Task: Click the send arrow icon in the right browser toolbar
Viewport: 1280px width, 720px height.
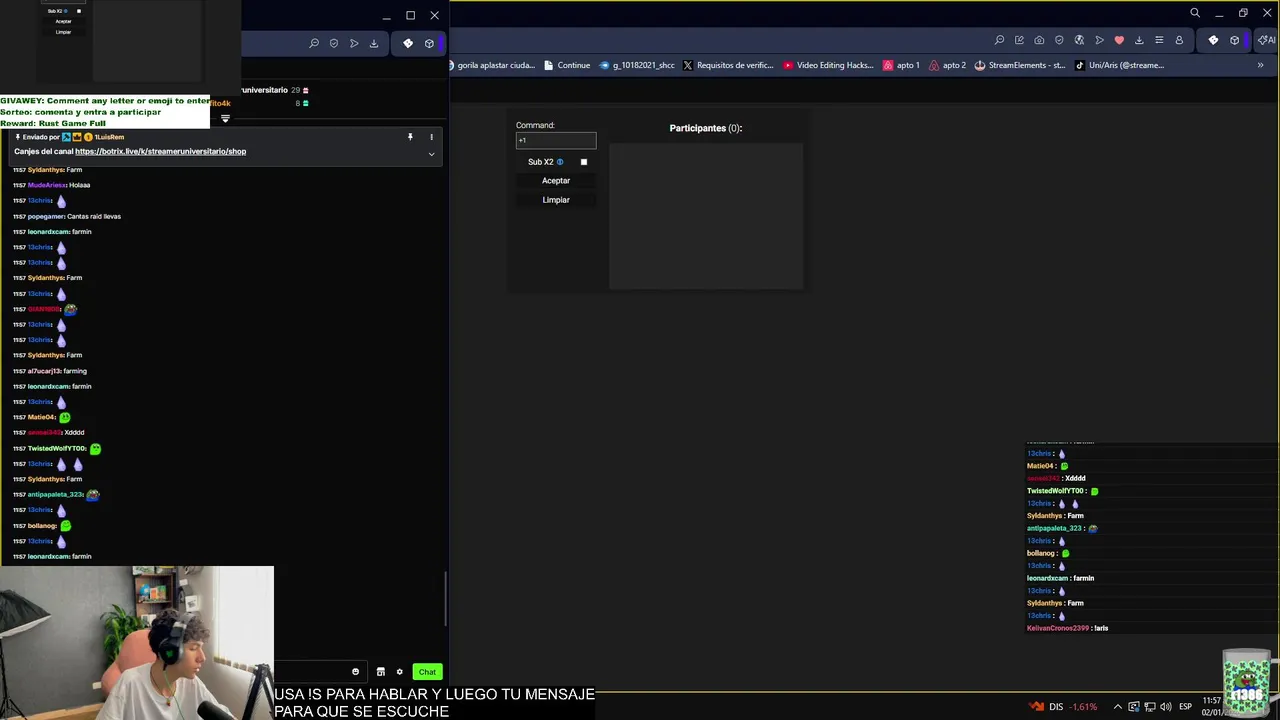Action: pyautogui.click(x=1099, y=40)
